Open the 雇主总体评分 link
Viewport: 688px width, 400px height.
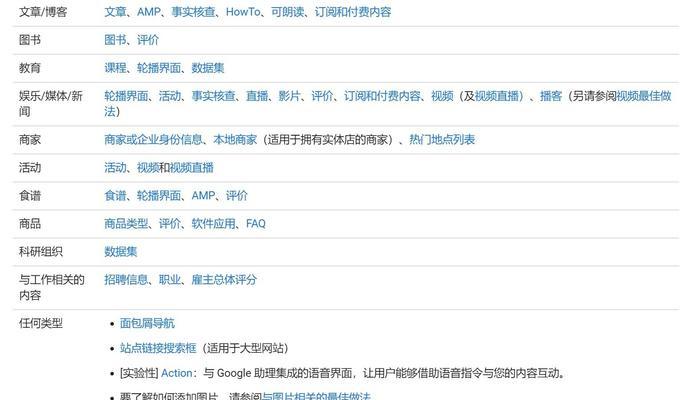click(224, 280)
